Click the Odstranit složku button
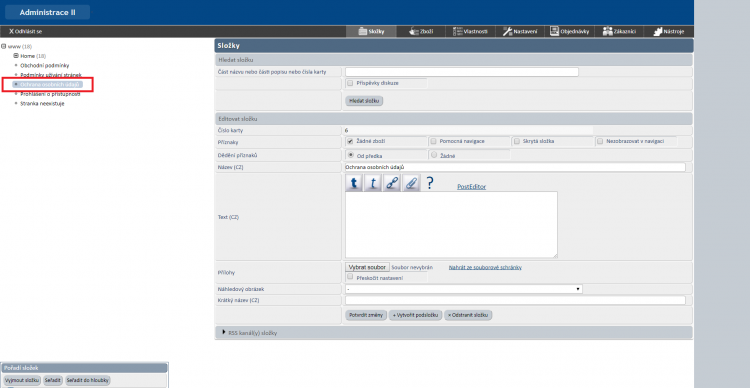This screenshot has width=750, height=388. pos(468,315)
